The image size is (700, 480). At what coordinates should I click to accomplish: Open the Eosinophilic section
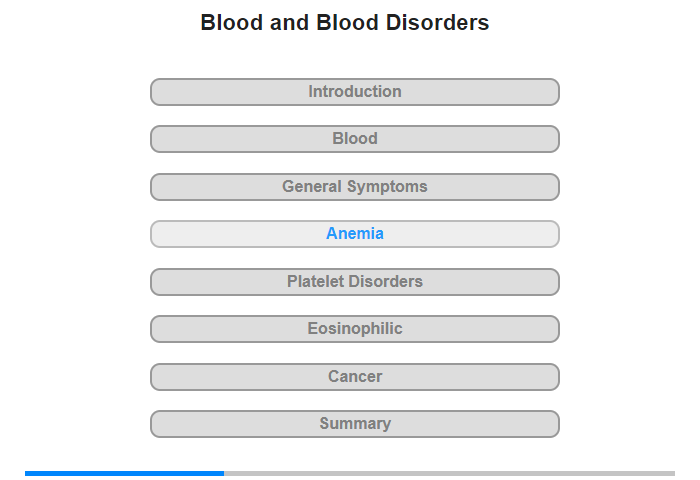[354, 329]
